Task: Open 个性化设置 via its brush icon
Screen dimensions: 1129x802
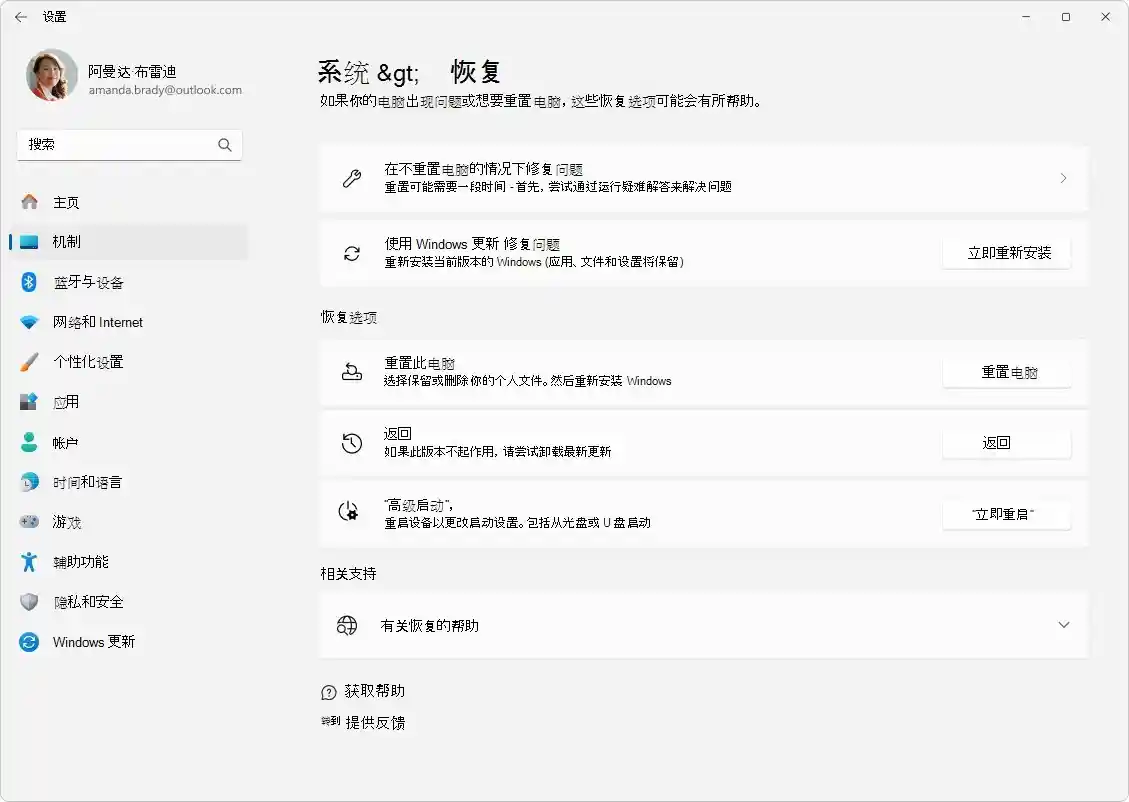Action: pyautogui.click(x=26, y=362)
